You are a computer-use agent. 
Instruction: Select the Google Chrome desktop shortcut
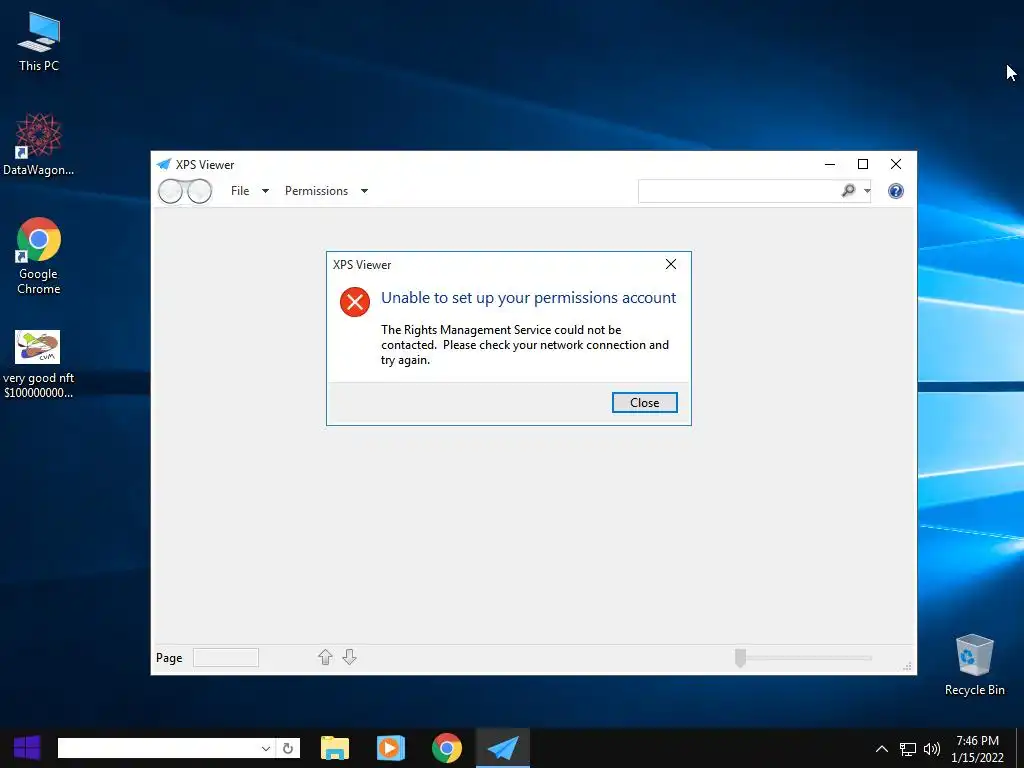click(39, 256)
